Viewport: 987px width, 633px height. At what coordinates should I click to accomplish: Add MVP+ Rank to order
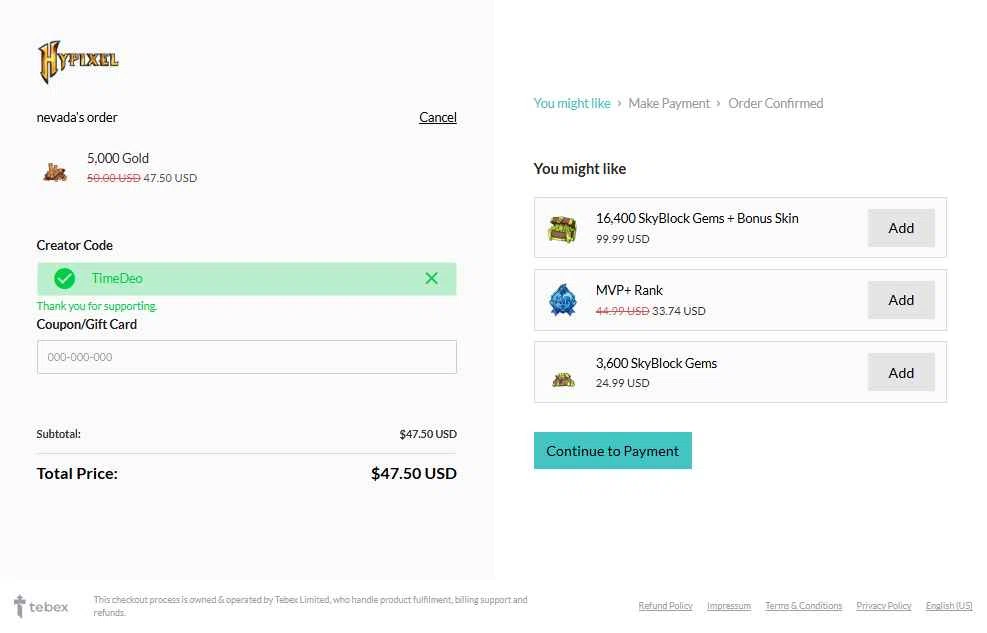click(901, 300)
